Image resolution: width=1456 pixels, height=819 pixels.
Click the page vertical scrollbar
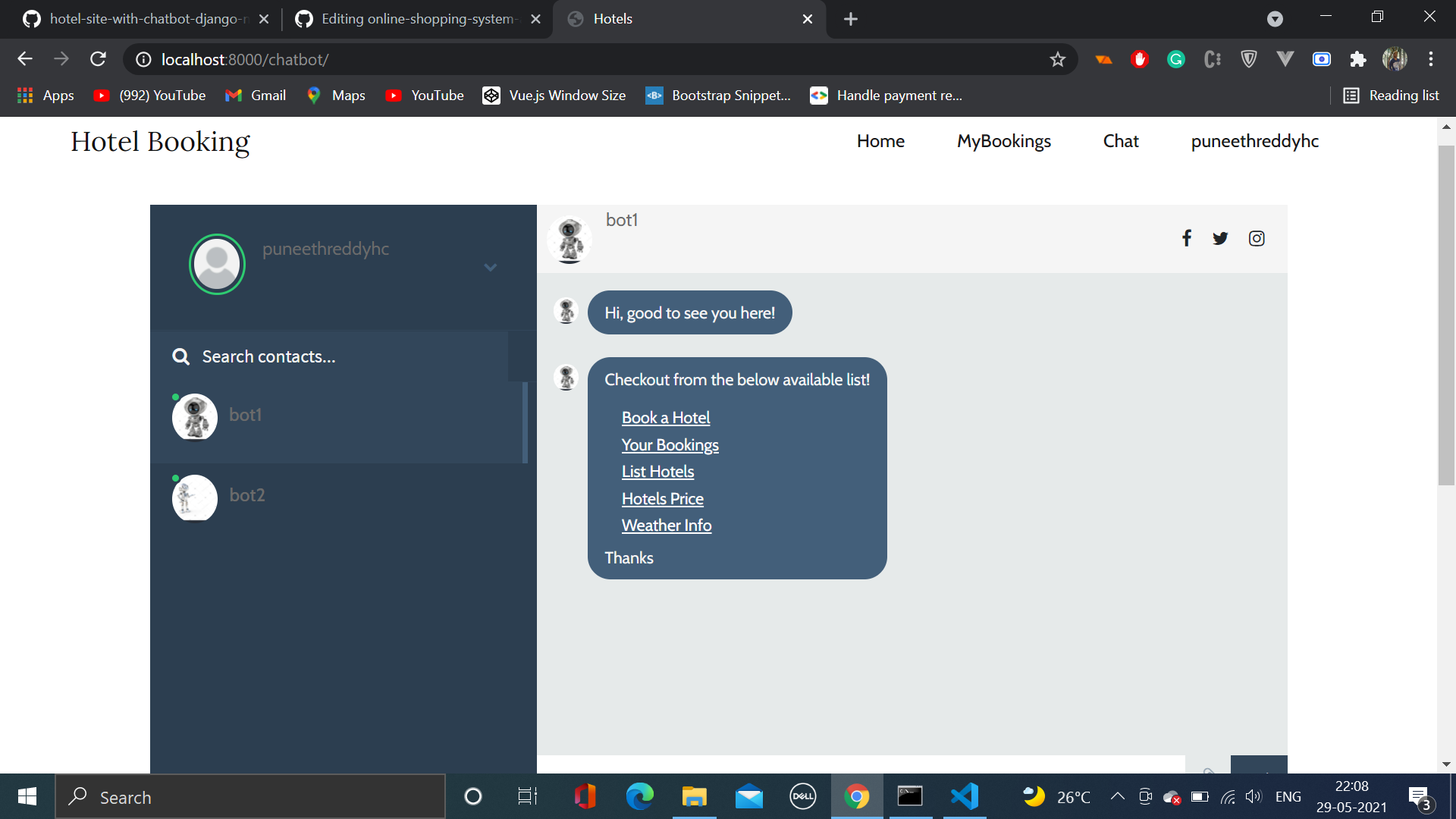point(1446,315)
